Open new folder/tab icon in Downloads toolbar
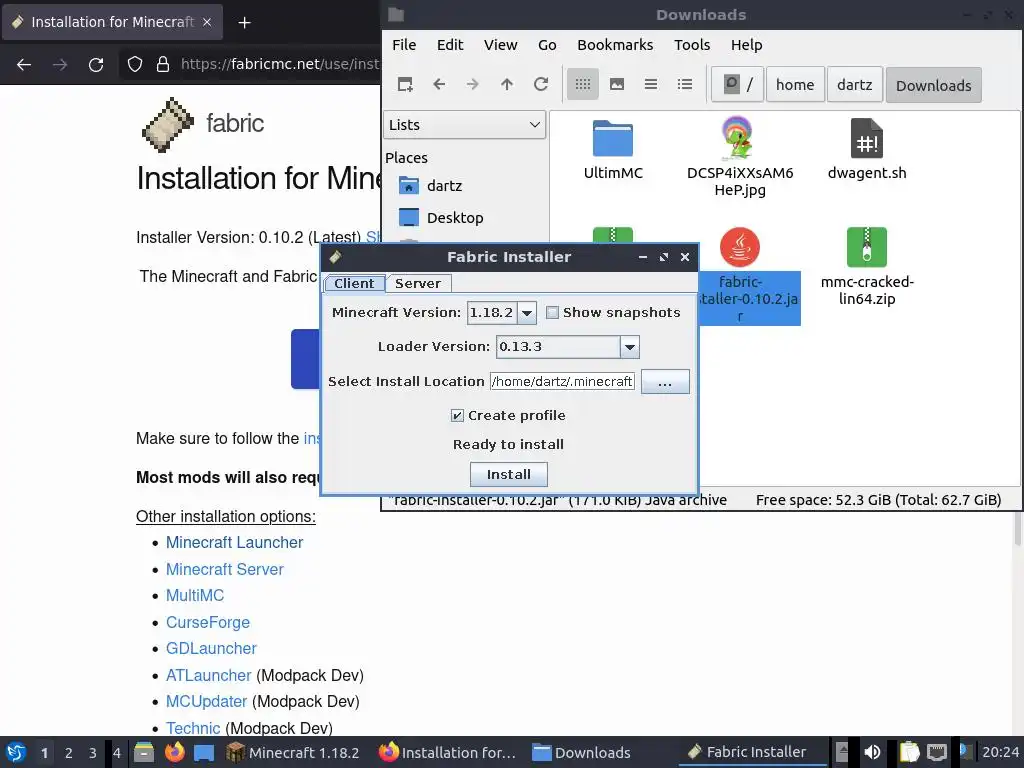Screen dimensions: 1024x768 pos(405,84)
